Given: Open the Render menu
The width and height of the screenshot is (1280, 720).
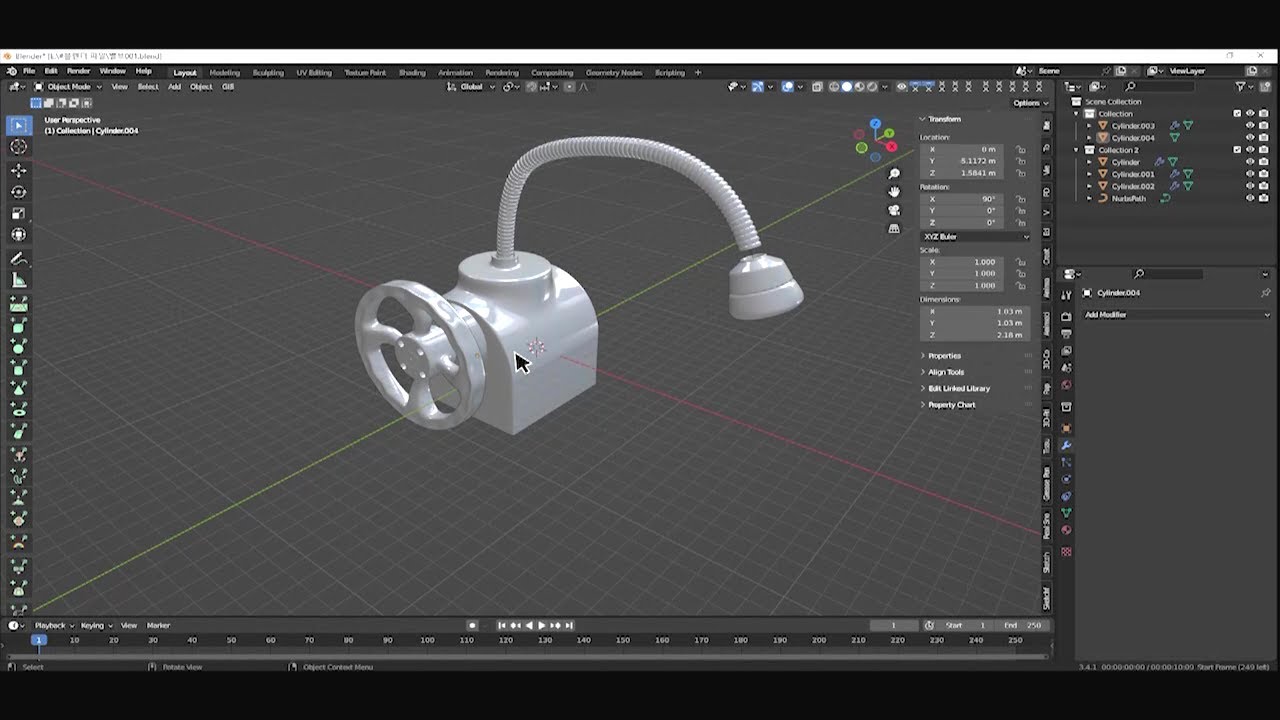Looking at the screenshot, I should [x=78, y=71].
